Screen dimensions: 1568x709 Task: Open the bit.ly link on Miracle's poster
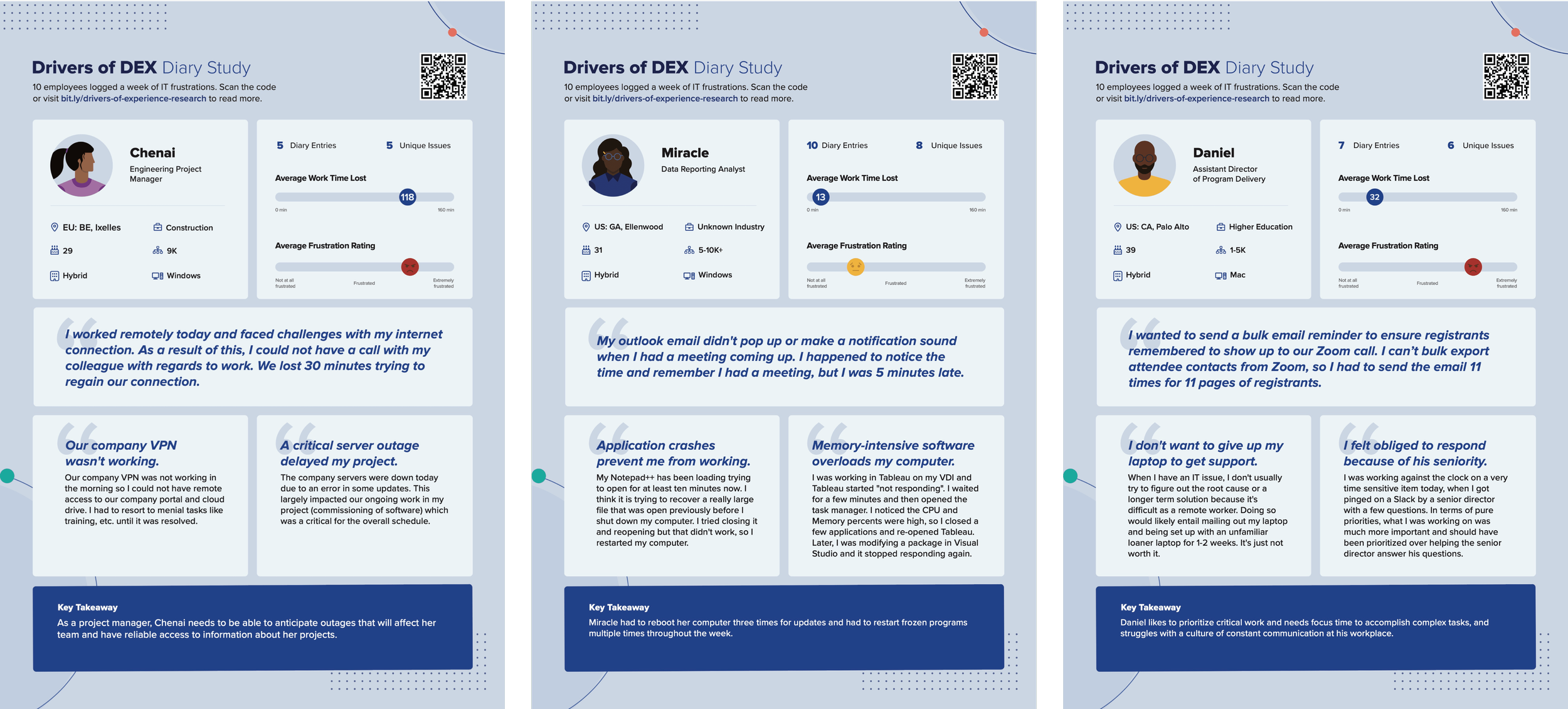click(x=665, y=99)
